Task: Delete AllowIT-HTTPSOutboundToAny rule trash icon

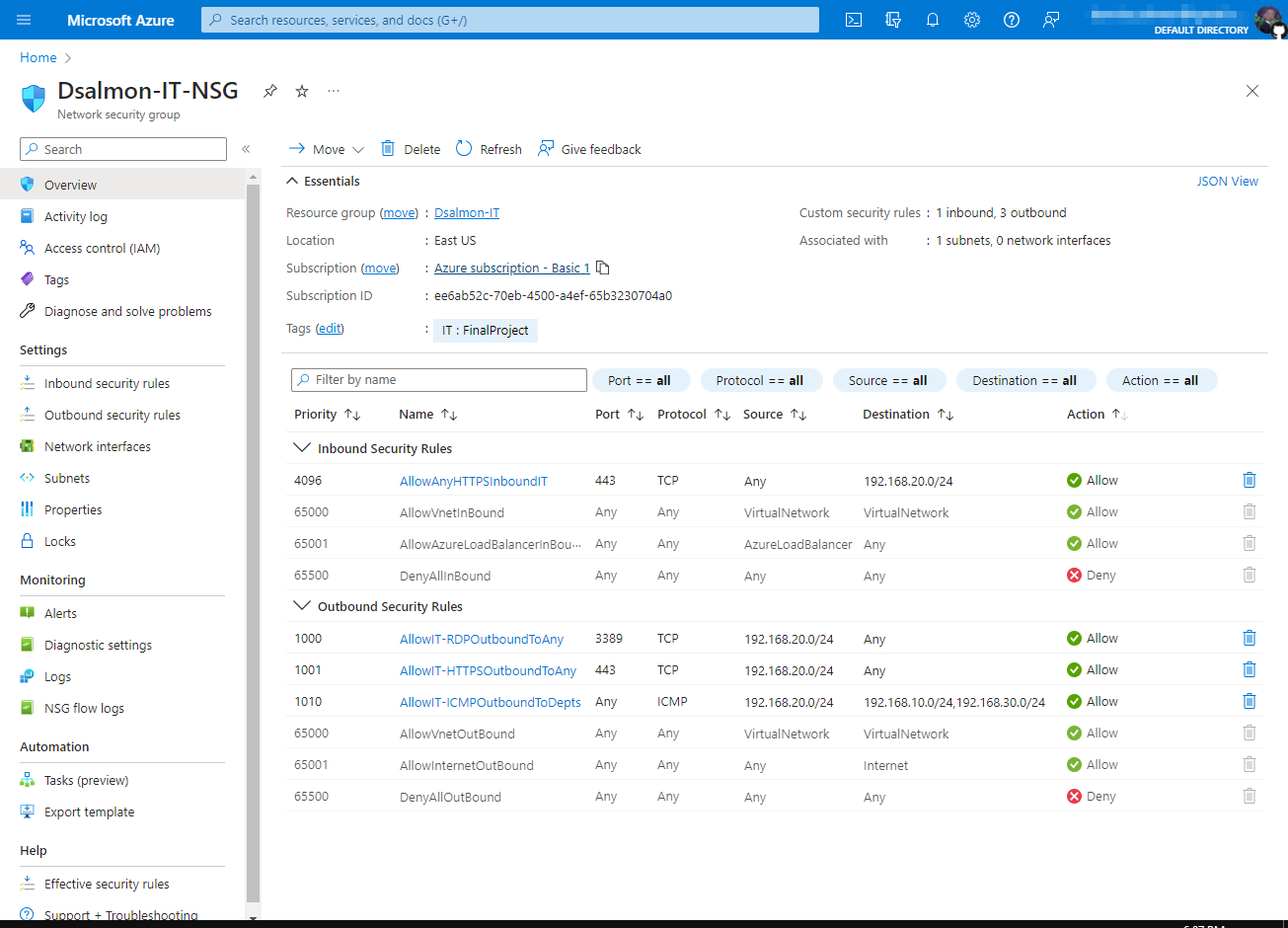Action: click(1250, 669)
